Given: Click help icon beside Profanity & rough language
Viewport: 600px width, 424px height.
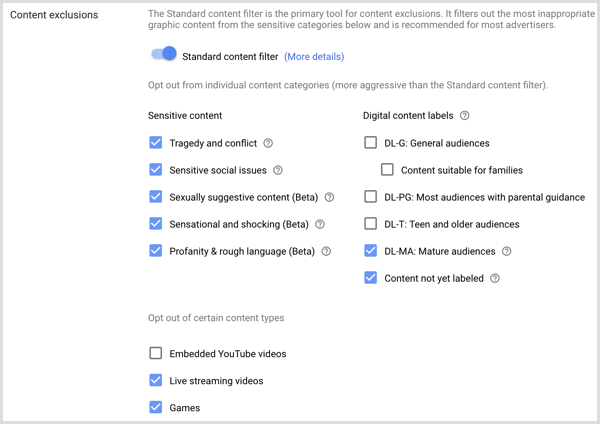Looking at the screenshot, I should pos(326,251).
